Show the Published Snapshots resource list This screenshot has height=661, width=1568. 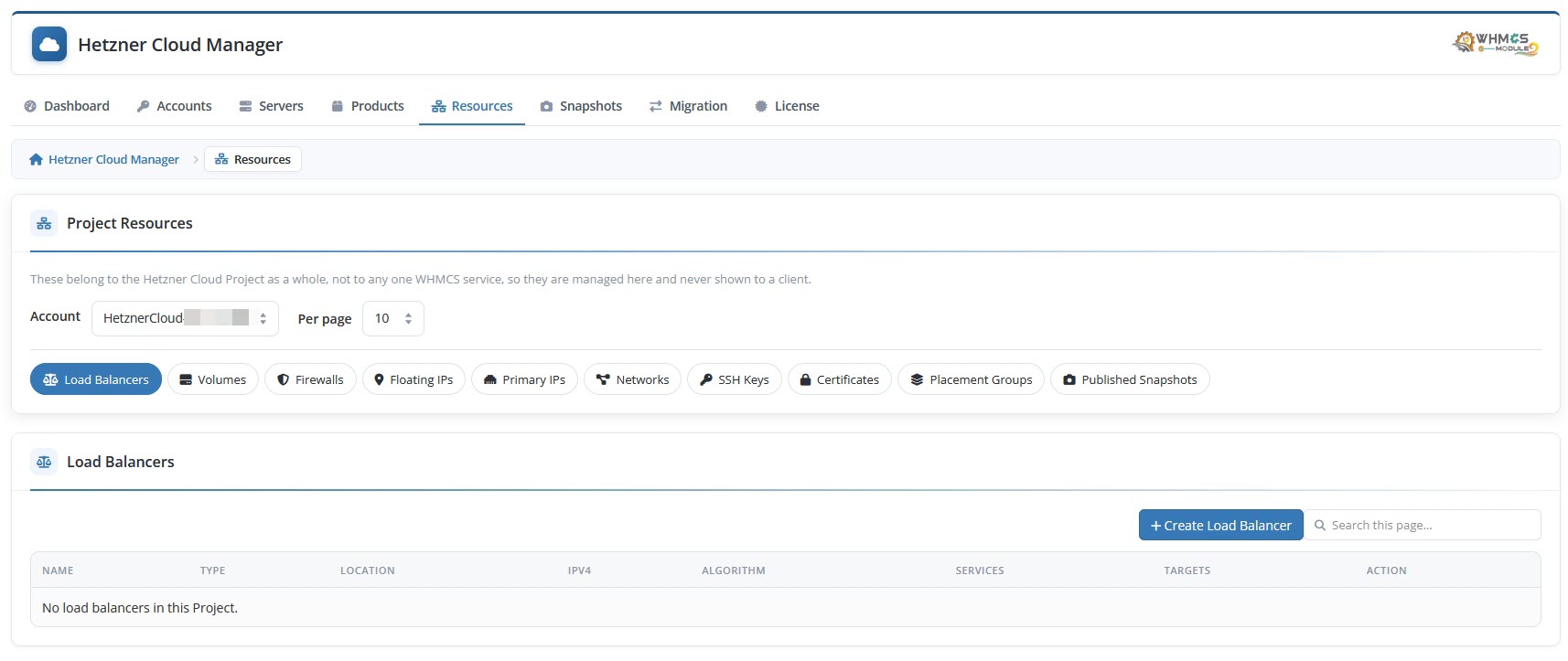point(1130,379)
